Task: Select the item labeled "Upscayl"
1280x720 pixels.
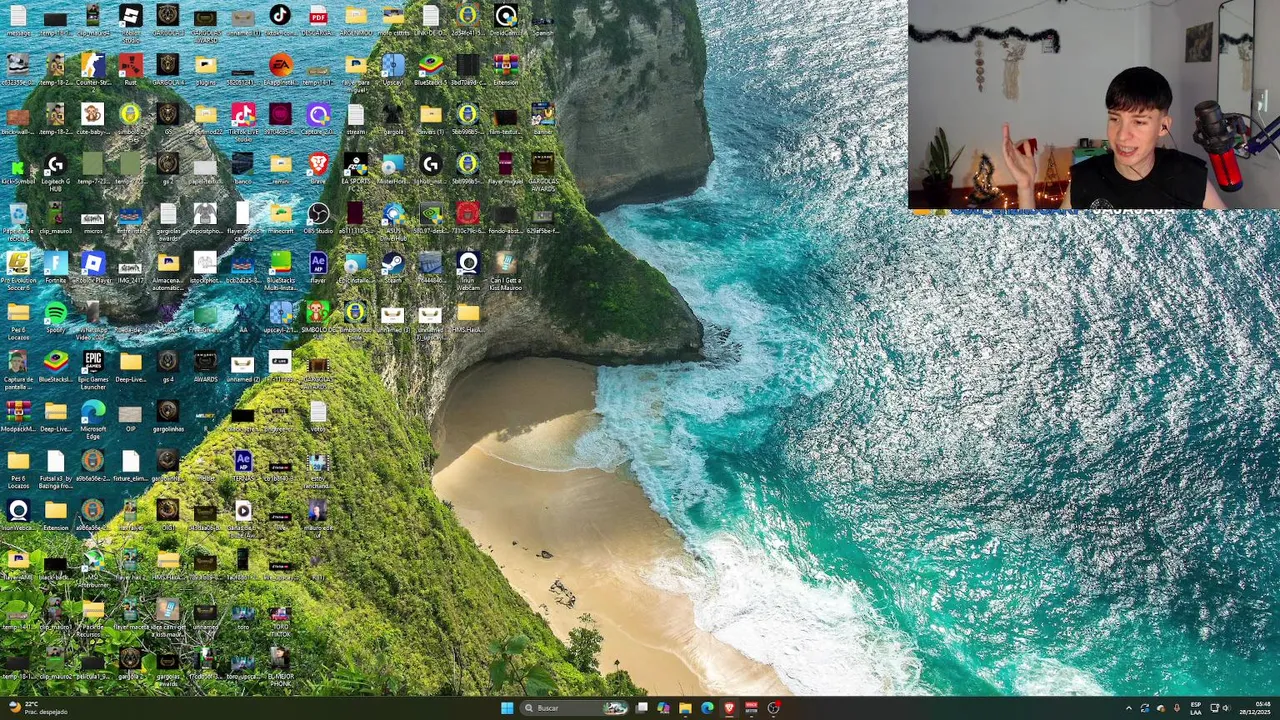Action: click(393, 69)
